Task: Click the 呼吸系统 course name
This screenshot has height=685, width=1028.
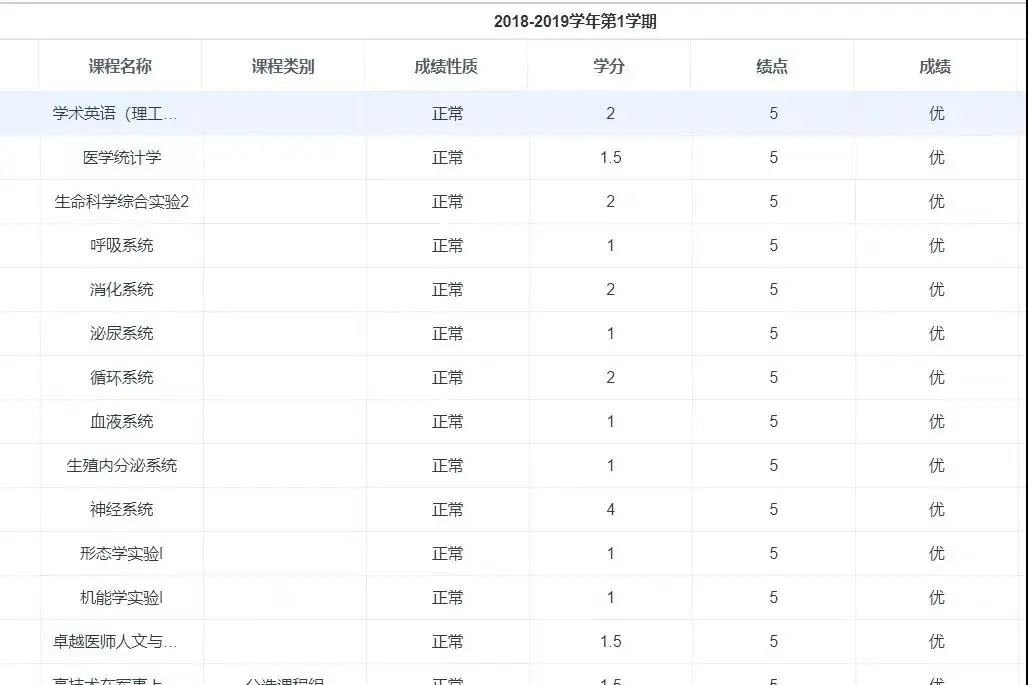Action: pyautogui.click(x=122, y=246)
